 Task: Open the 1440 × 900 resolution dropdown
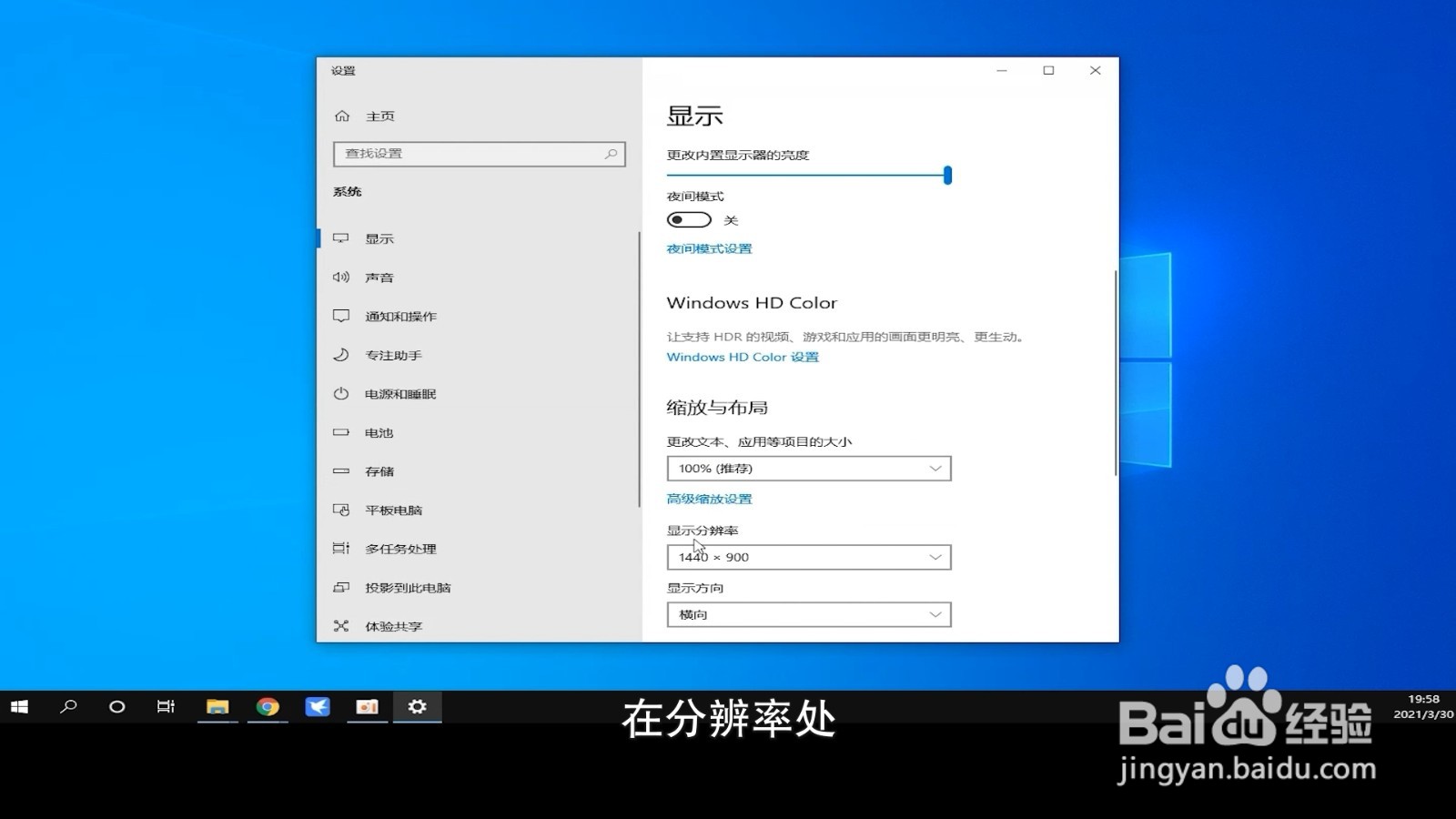[809, 557]
